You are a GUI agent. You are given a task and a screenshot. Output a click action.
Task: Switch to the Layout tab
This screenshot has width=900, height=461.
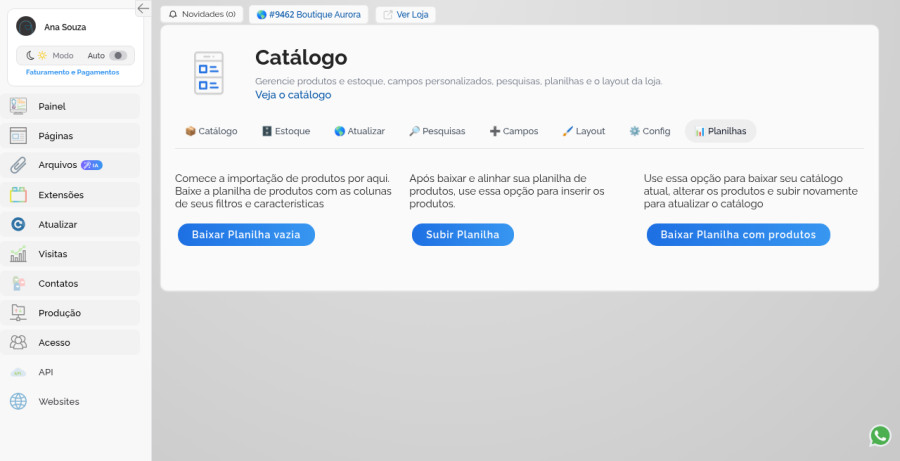coord(584,131)
